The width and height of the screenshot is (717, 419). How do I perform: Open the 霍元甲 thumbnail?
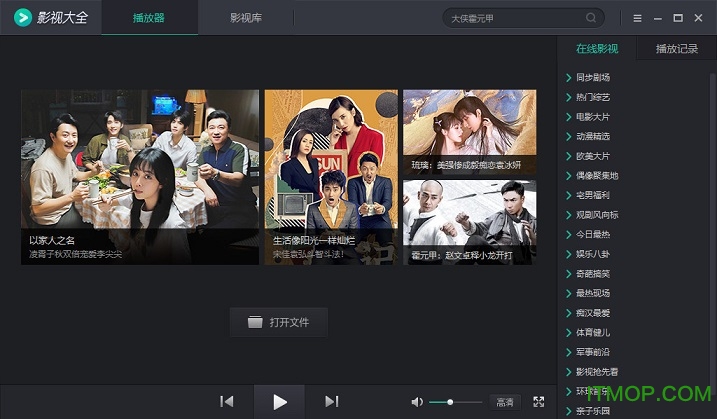470,222
